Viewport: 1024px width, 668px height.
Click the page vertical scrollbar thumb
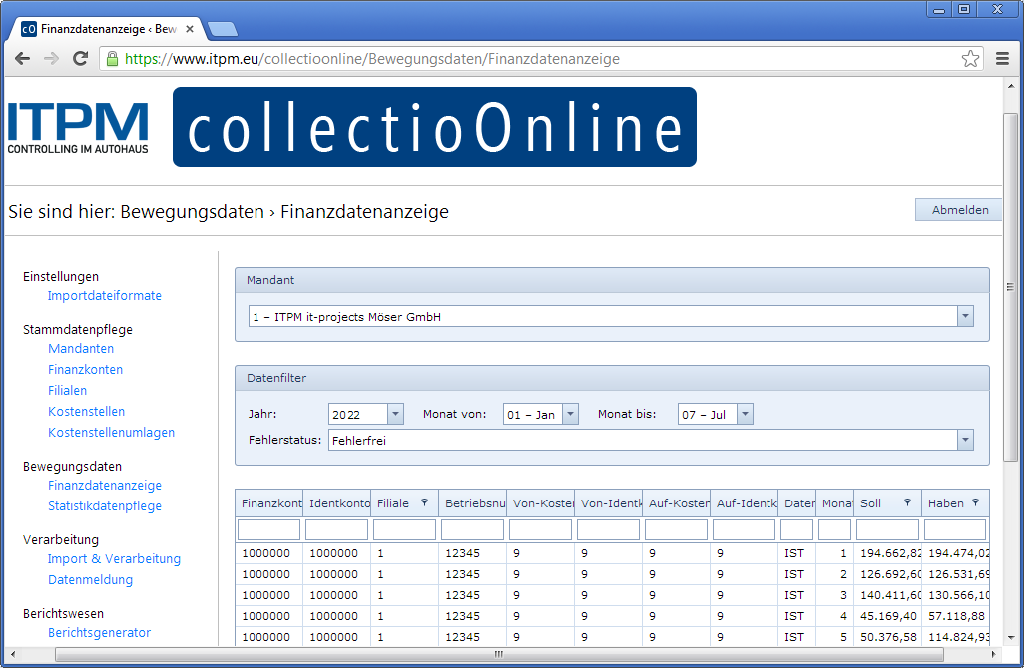pos(1010,287)
